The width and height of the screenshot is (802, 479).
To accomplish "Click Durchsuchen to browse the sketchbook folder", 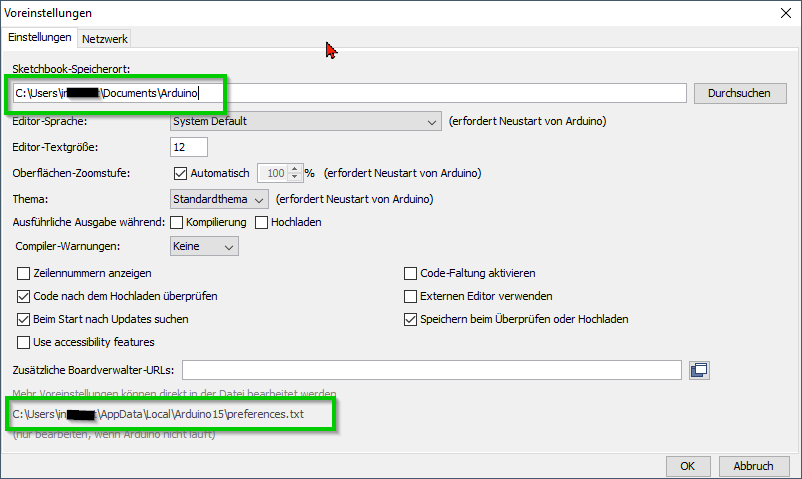I will pos(739,93).
